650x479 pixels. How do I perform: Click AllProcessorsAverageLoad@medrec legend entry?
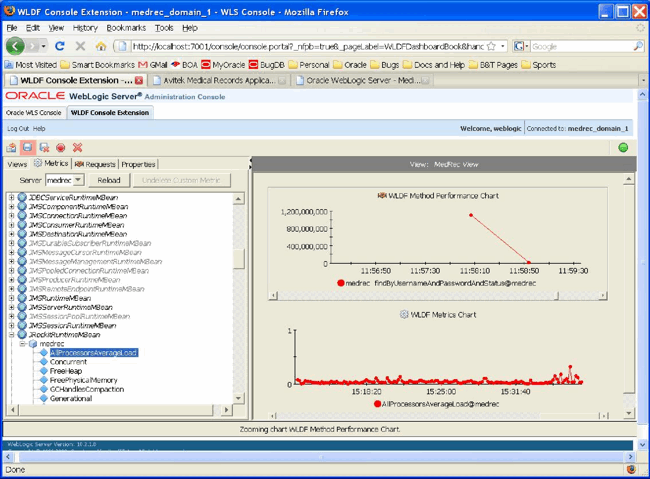click(437, 404)
